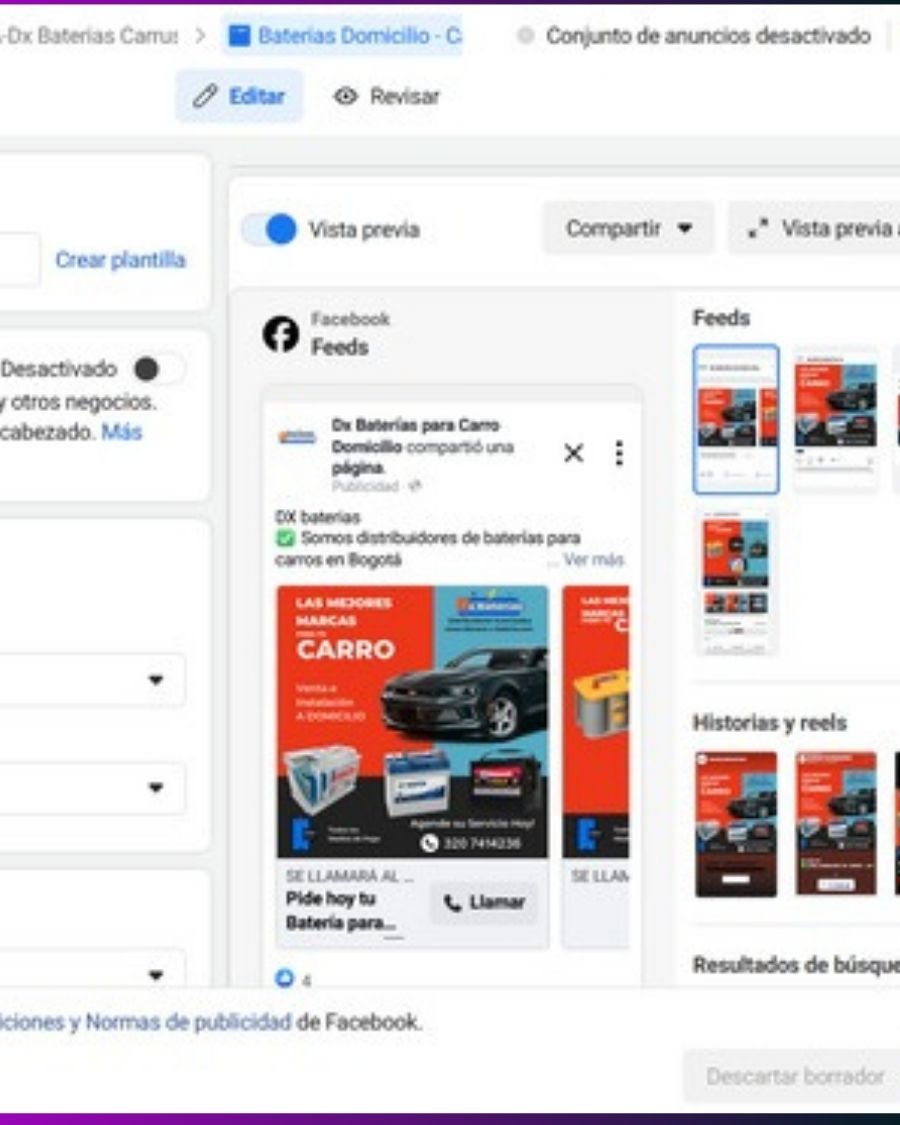Select second Historias y reels thumbnail
Viewport: 900px width, 1125px height.
[835, 824]
